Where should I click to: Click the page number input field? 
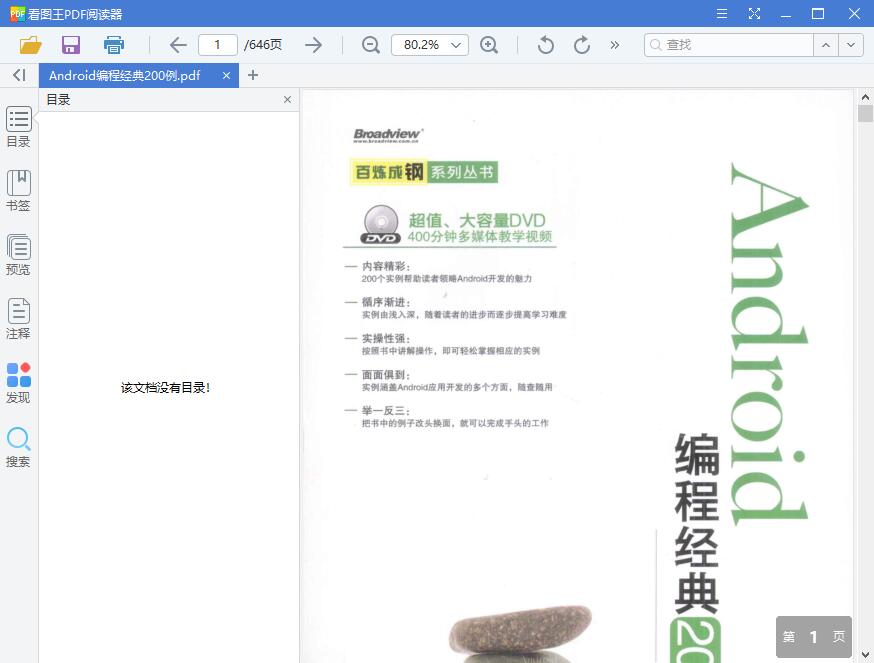[x=217, y=45]
